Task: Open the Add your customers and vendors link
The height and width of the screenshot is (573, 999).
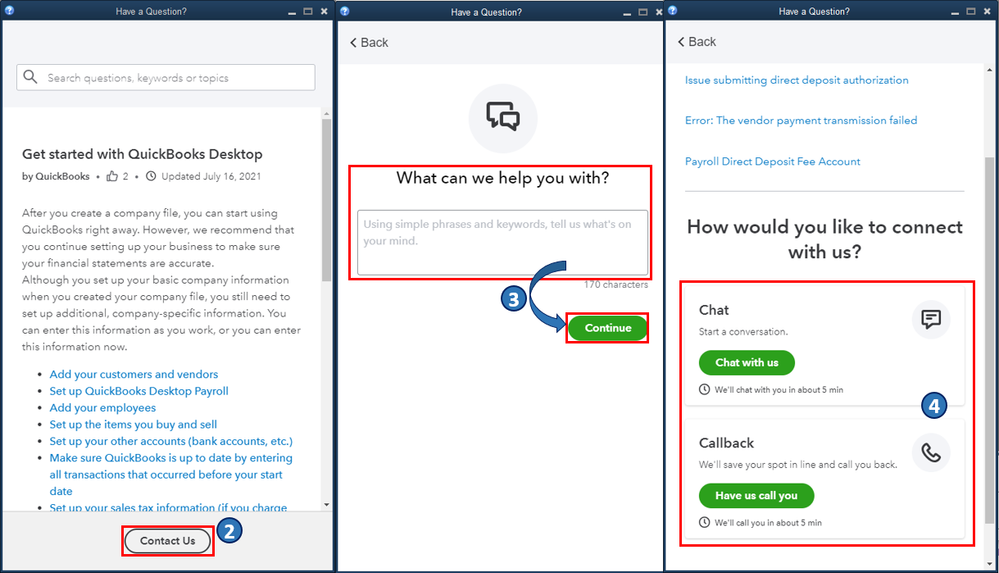Action: click(x=134, y=374)
